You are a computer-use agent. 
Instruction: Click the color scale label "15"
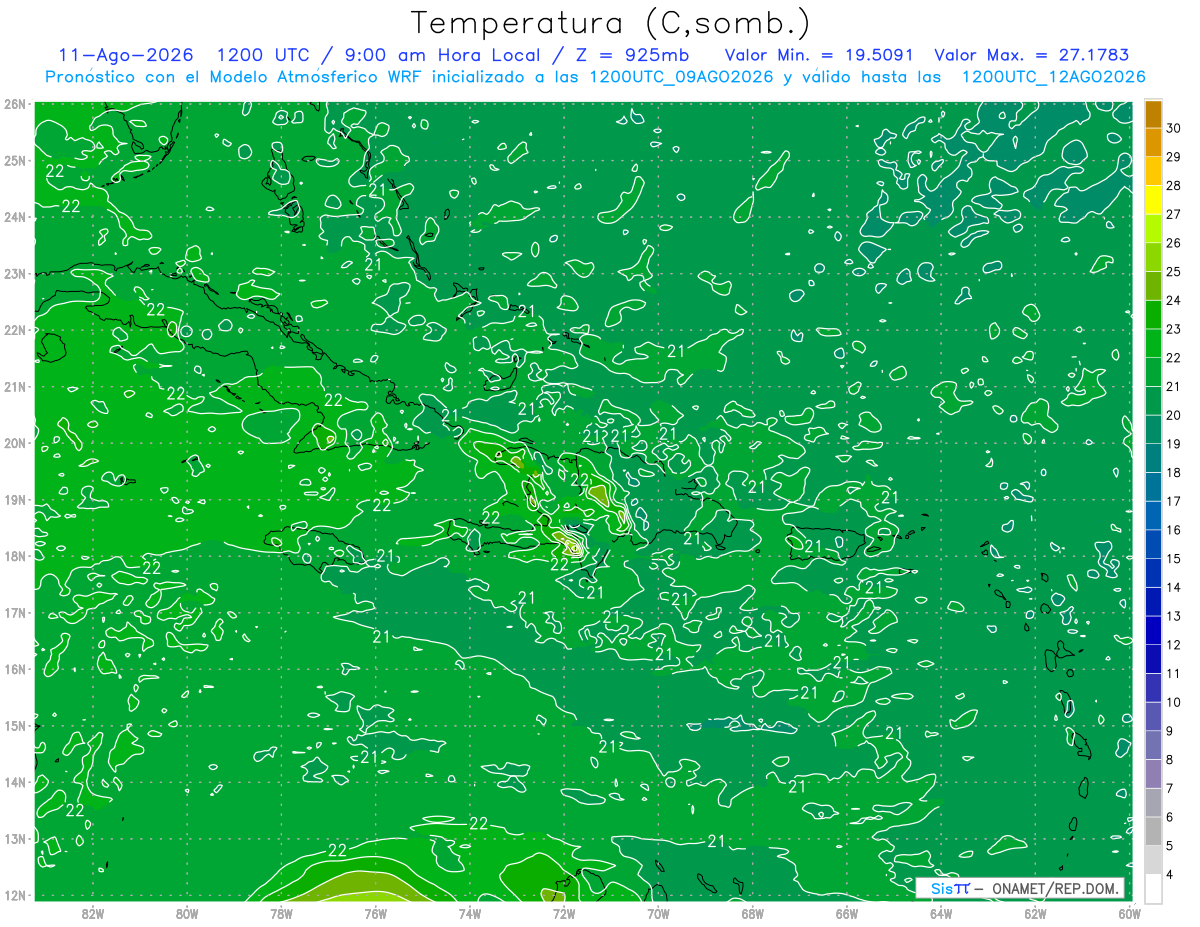point(1173,559)
